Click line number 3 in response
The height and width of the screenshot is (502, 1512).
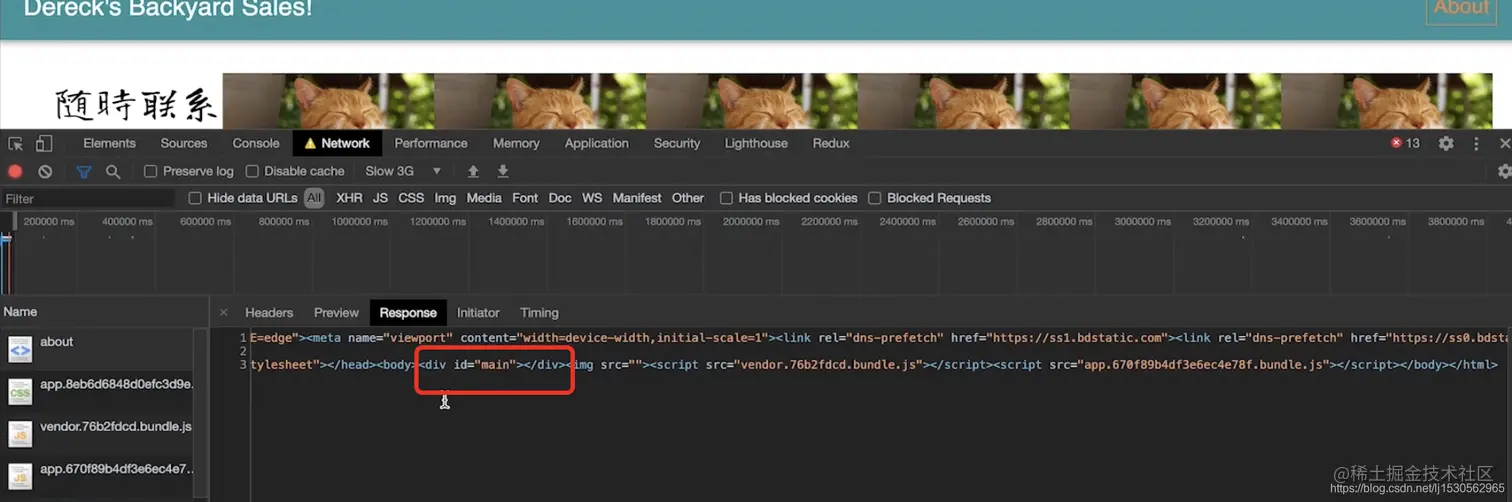pos(243,365)
